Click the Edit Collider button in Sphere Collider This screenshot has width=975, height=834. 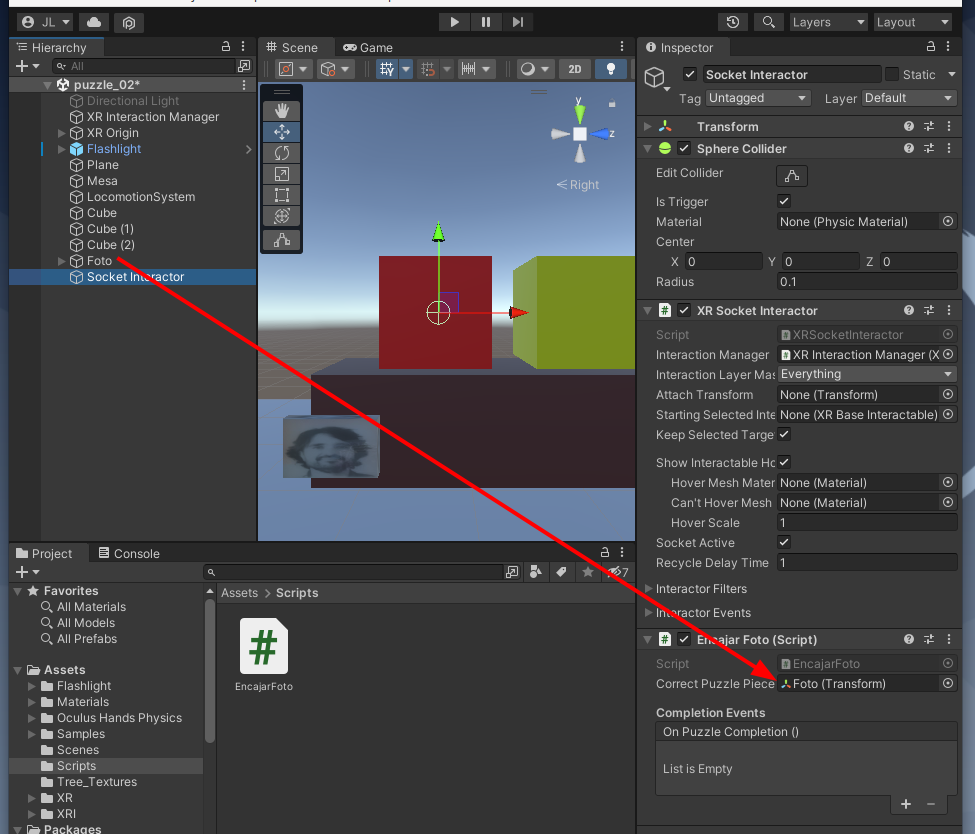[x=789, y=173]
